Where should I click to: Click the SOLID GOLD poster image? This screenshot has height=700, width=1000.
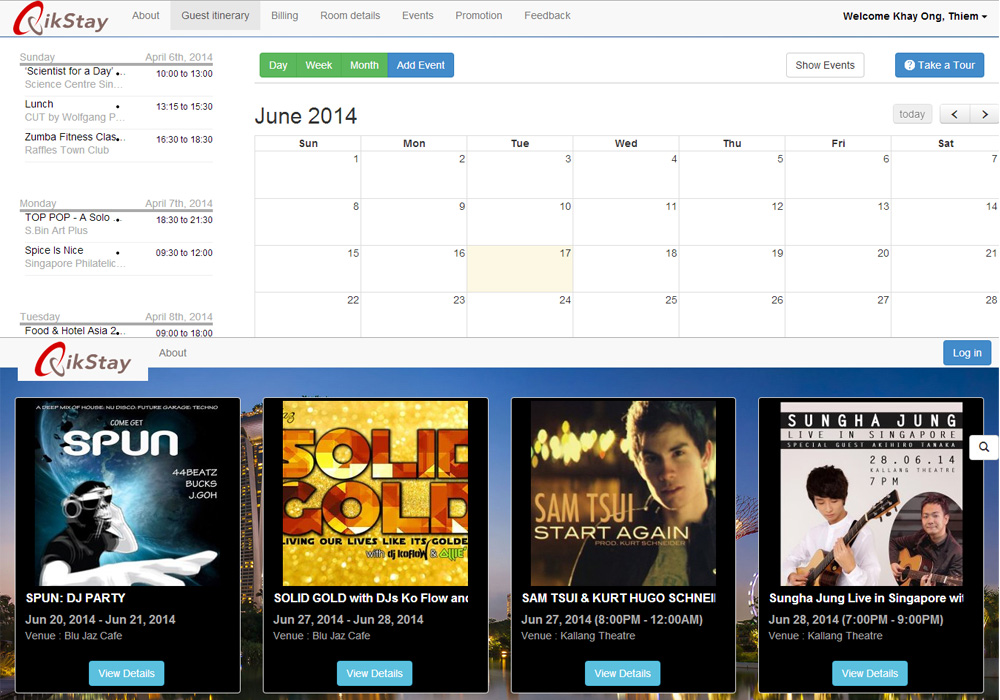click(x=376, y=493)
